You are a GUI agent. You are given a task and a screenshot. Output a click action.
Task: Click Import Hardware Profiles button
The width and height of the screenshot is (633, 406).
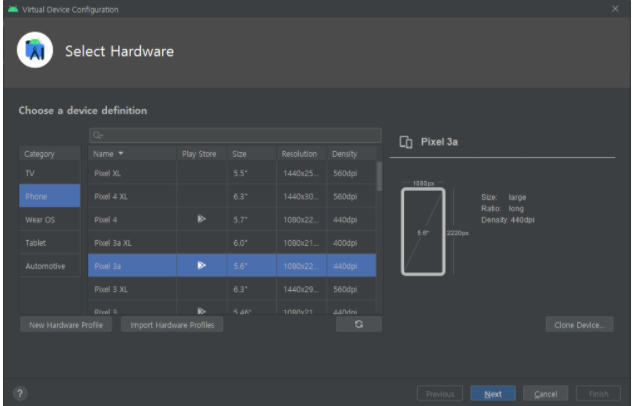click(x=172, y=324)
